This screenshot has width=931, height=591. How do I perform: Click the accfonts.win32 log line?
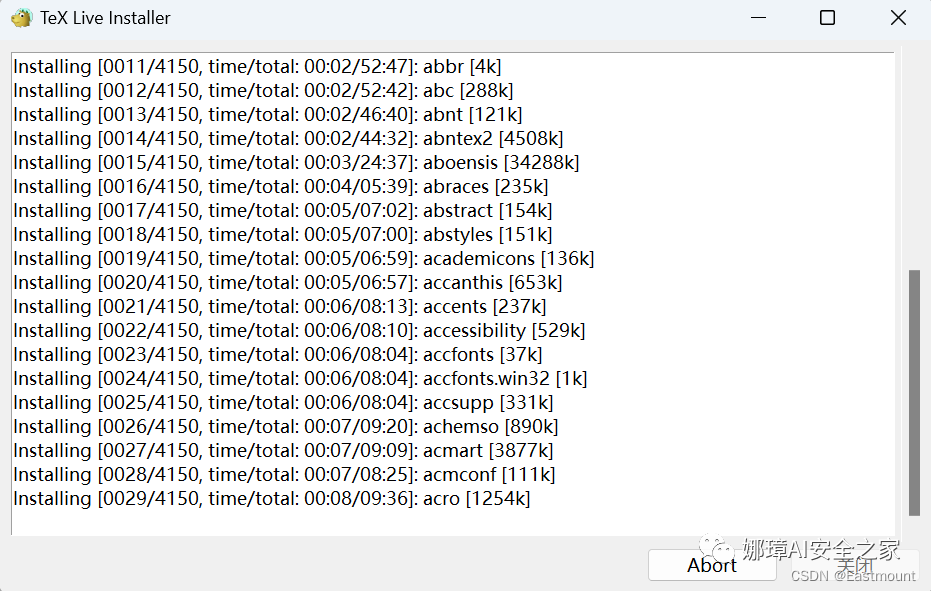pyautogui.click(x=300, y=378)
